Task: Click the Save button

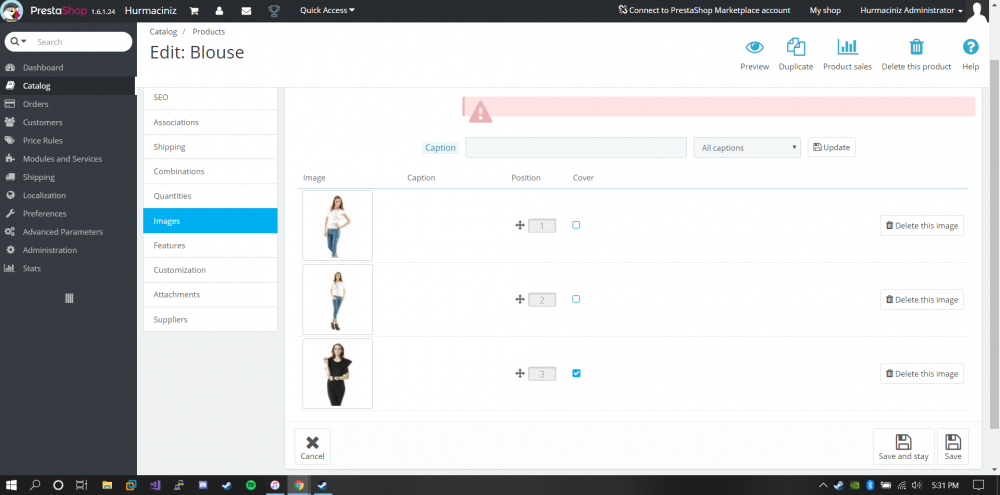Action: (953, 447)
